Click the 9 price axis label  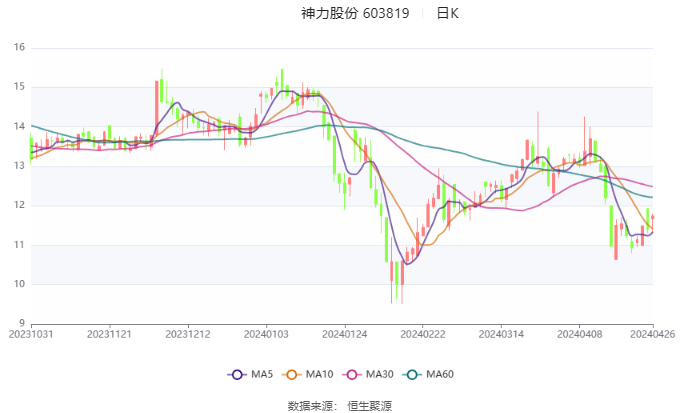(x=22, y=323)
